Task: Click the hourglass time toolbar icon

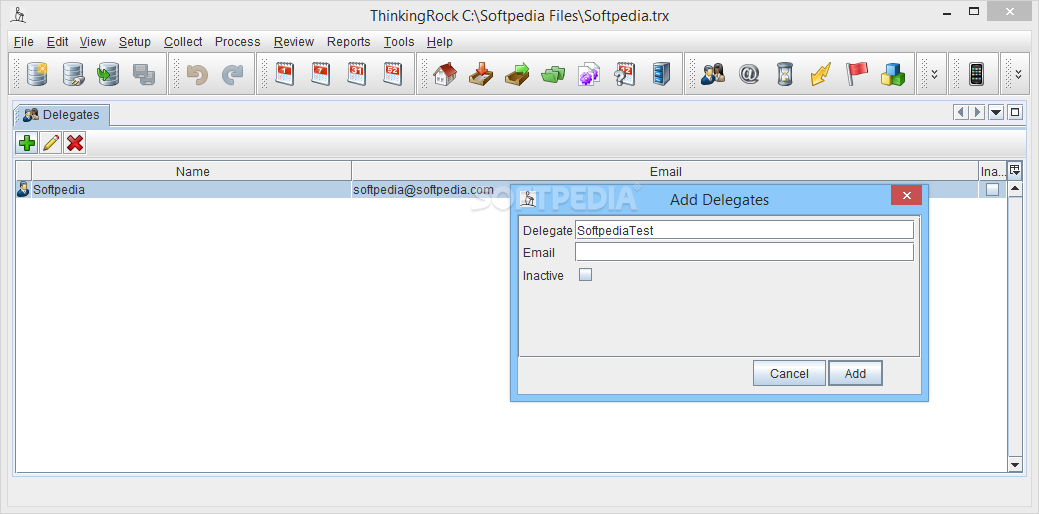Action: click(785, 74)
